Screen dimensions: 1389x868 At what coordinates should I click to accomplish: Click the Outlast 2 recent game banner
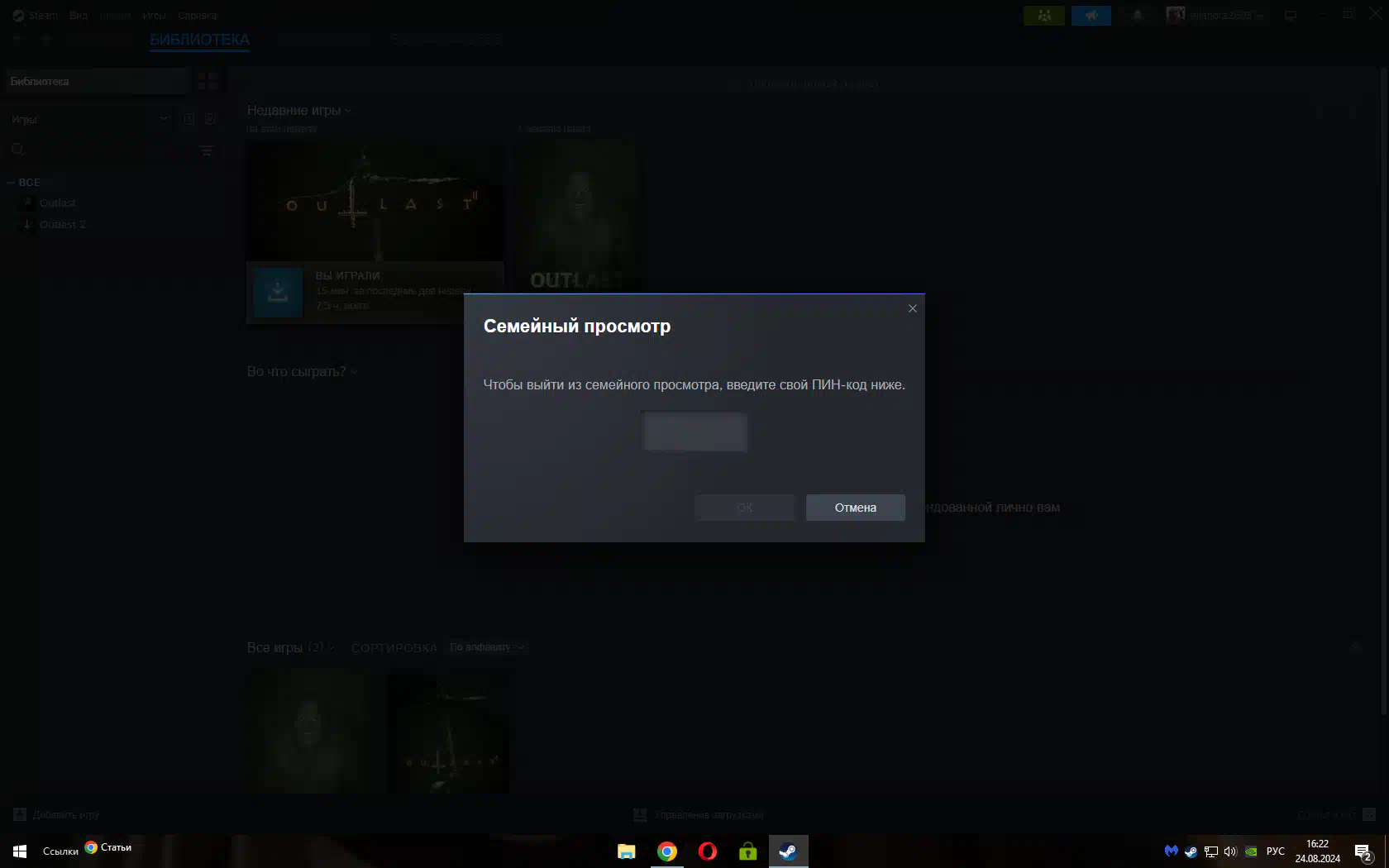375,202
